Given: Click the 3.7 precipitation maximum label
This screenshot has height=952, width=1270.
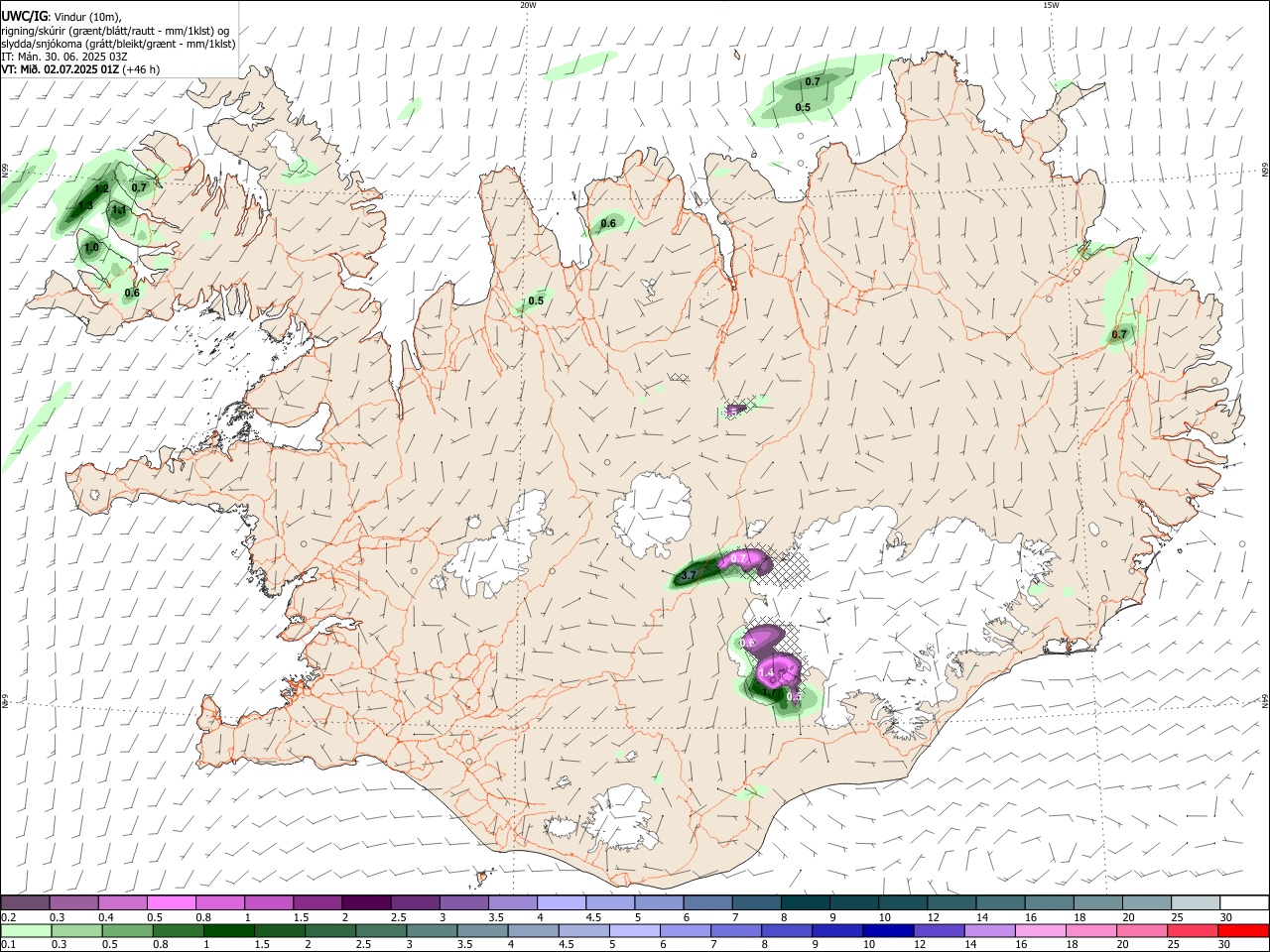Looking at the screenshot, I should [689, 575].
